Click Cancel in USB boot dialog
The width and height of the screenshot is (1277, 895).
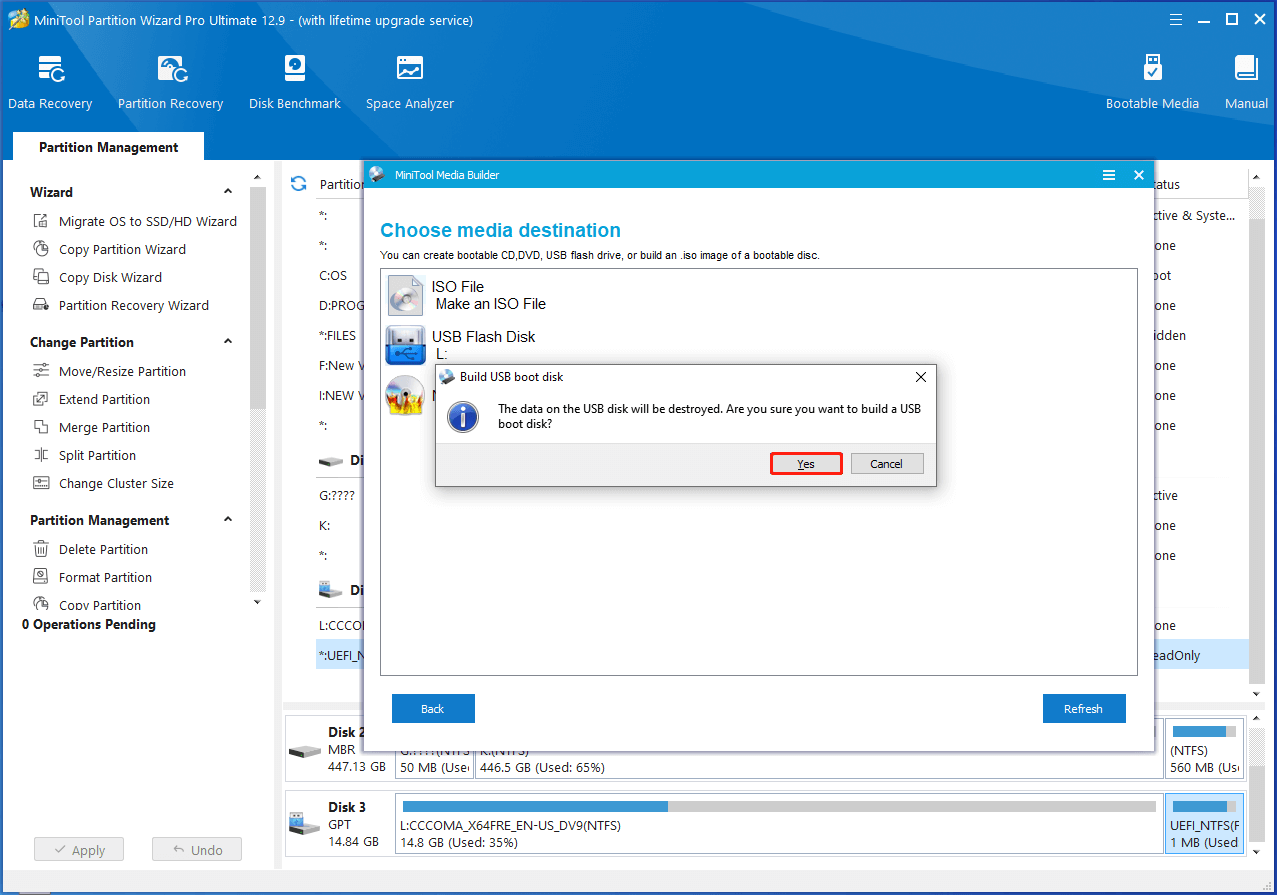886,464
